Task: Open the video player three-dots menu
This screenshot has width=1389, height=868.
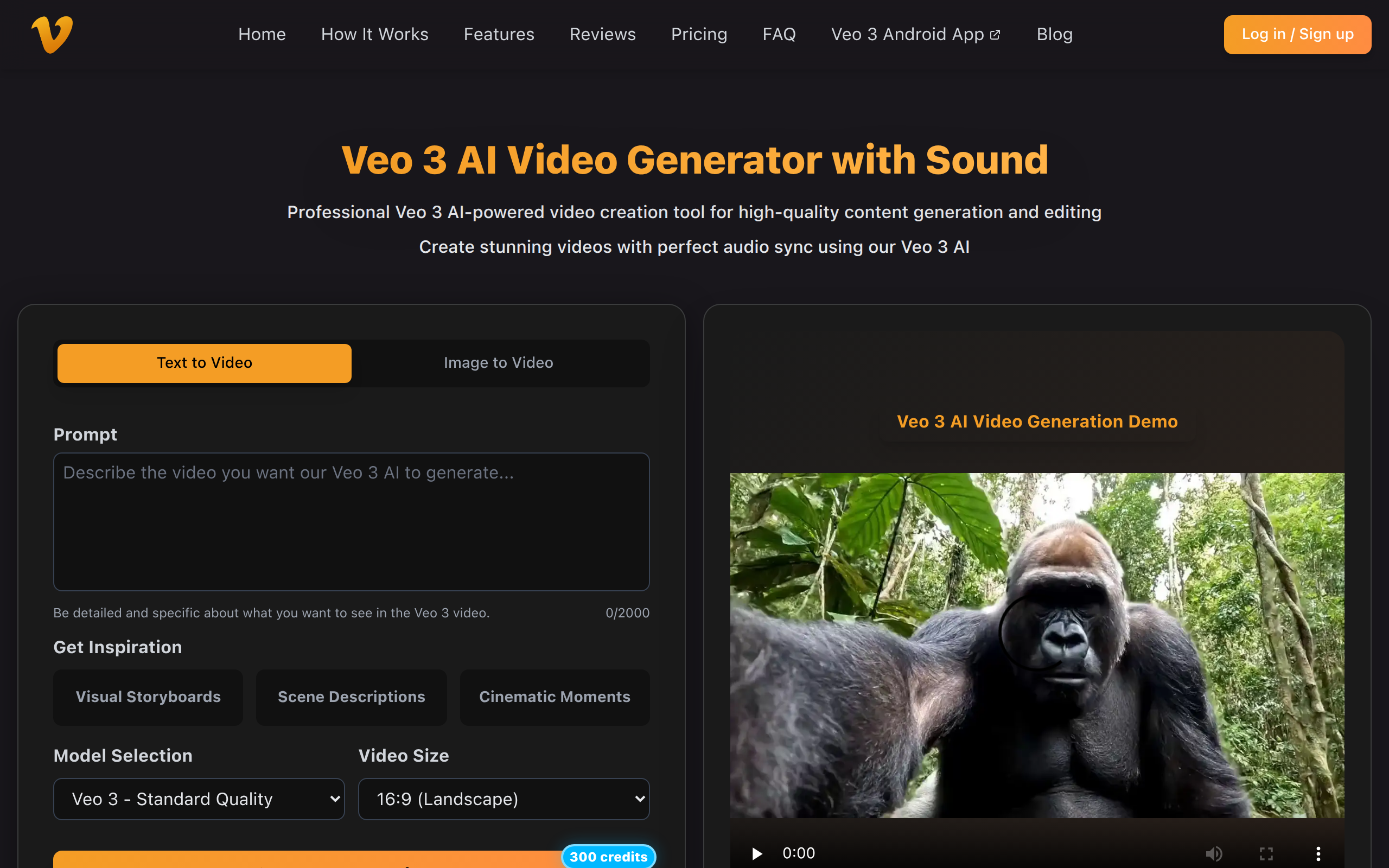Action: point(1318,853)
